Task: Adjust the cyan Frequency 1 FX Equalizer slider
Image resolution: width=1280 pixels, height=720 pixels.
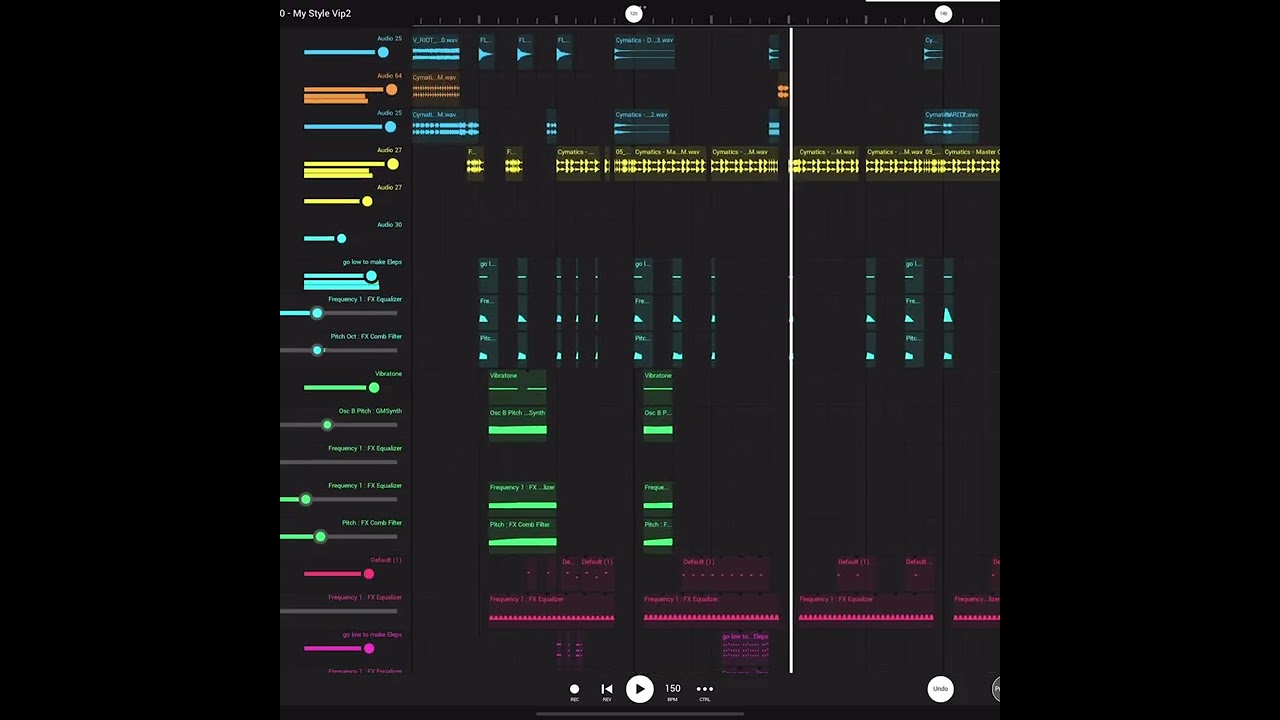Action: [x=317, y=313]
